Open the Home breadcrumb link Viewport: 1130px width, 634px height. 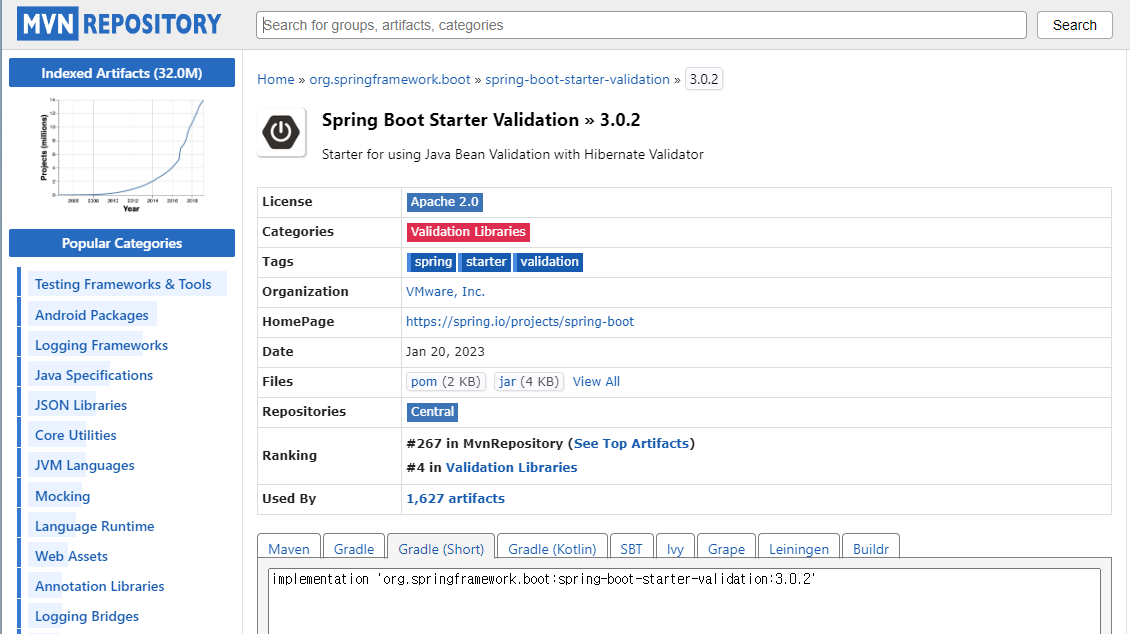coord(276,79)
